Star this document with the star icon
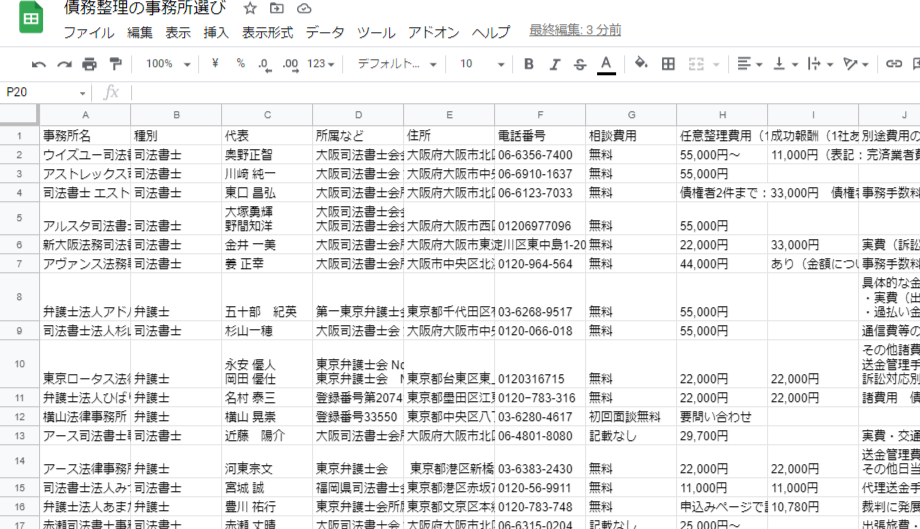The image size is (920, 529). pyautogui.click(x=250, y=9)
